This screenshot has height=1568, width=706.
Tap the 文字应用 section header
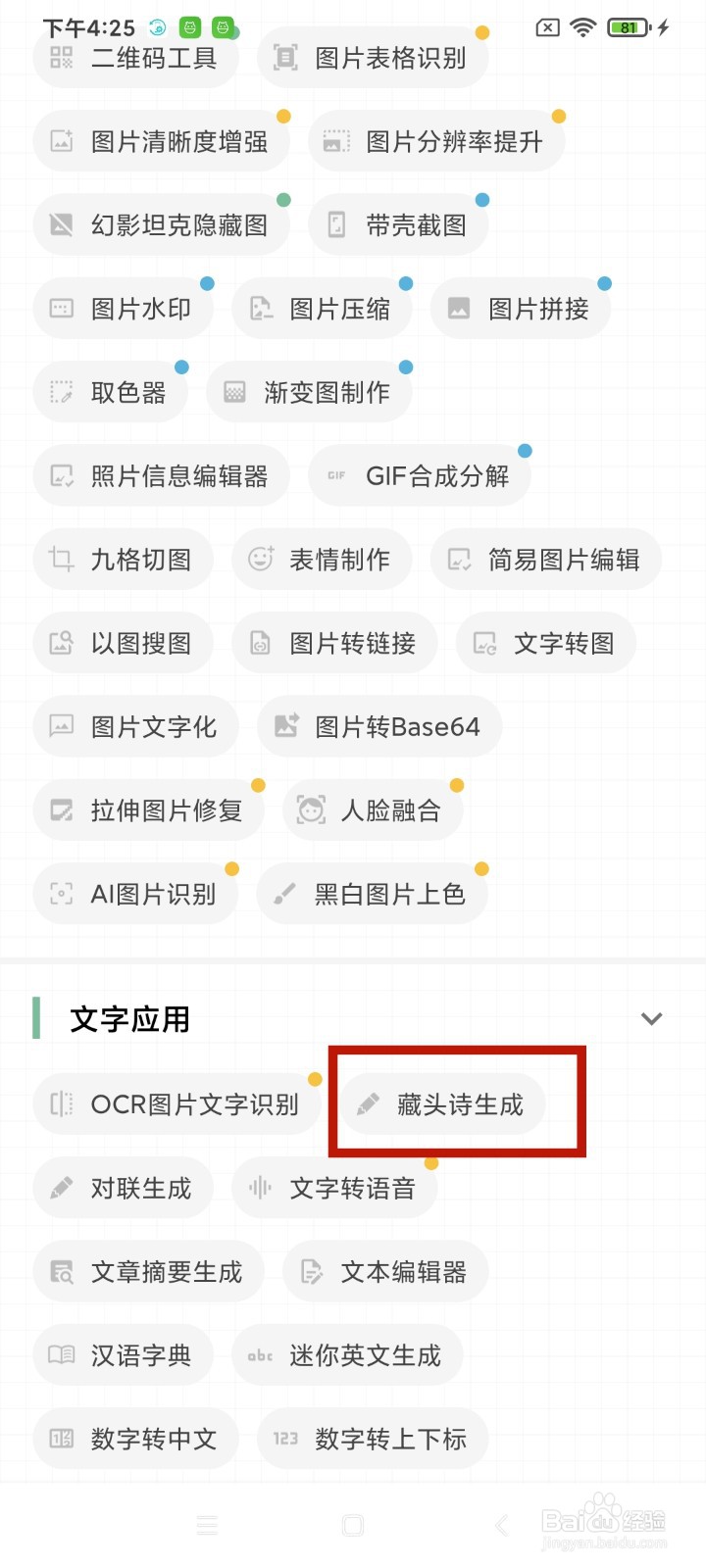tap(129, 1019)
